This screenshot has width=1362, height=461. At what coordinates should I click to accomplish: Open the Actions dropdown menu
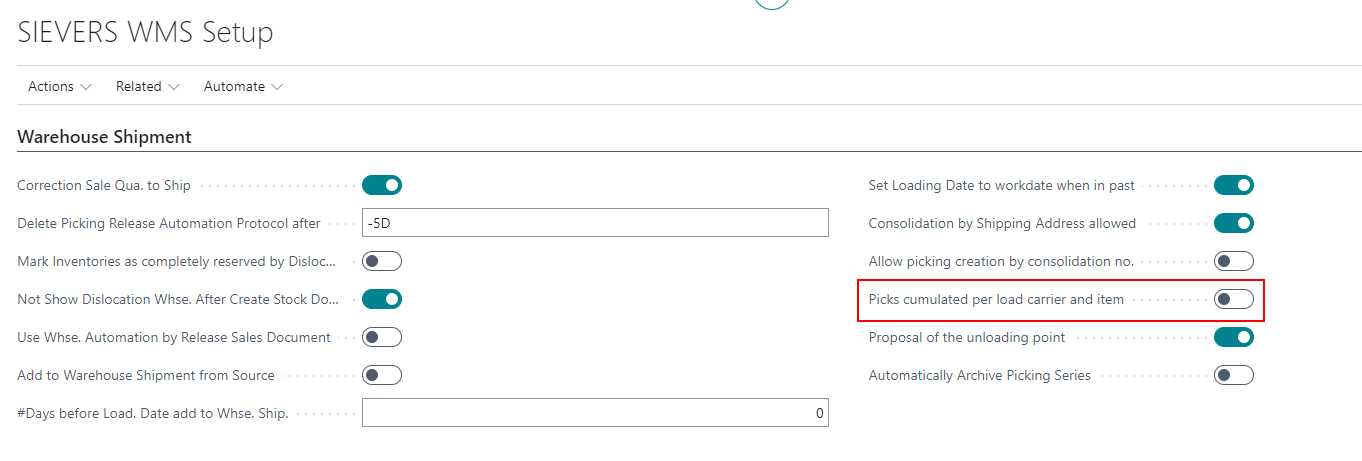[59, 87]
